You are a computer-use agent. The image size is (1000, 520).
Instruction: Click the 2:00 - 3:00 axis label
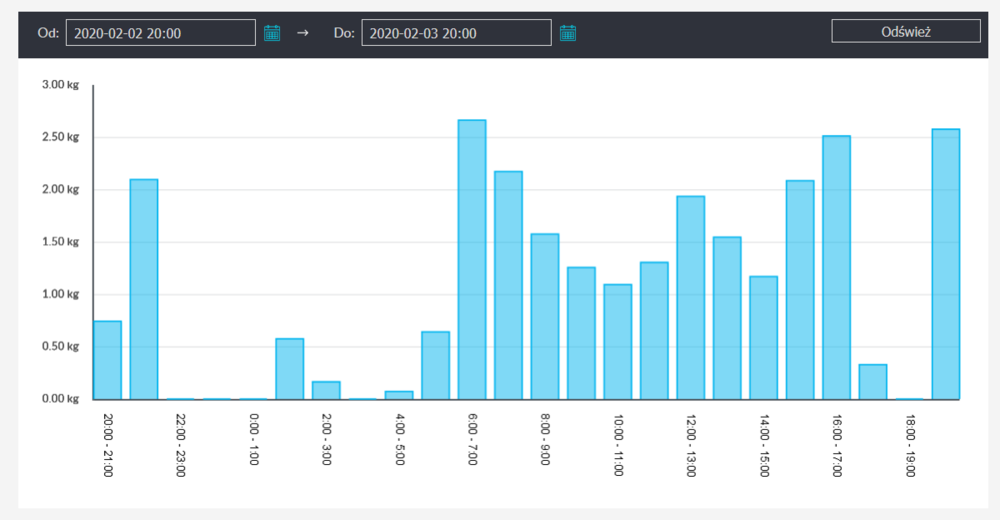point(327,440)
